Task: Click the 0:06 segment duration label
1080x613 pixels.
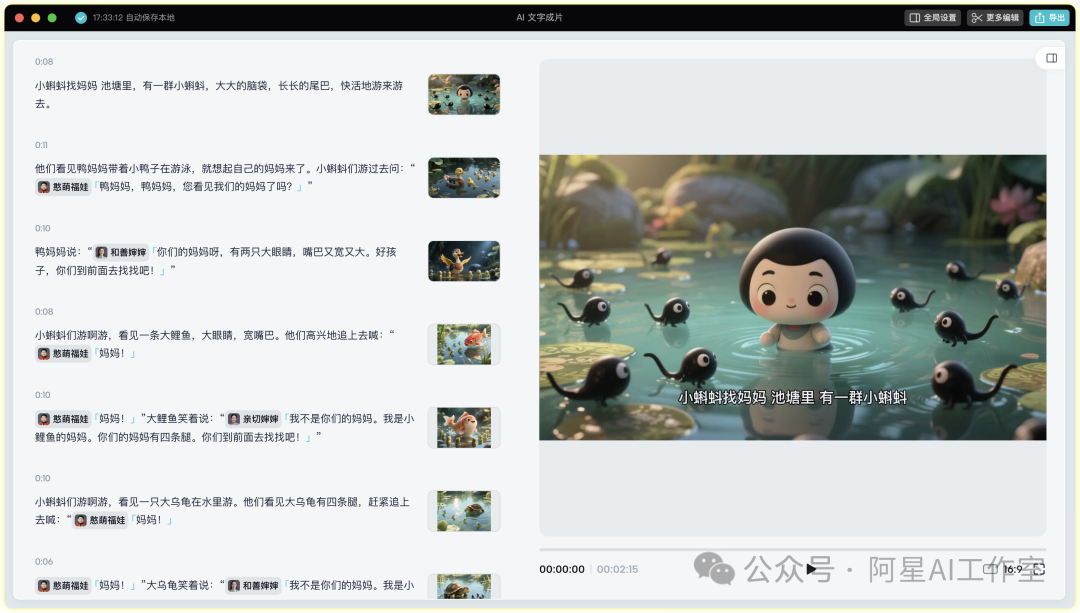Action: pyautogui.click(x=44, y=561)
